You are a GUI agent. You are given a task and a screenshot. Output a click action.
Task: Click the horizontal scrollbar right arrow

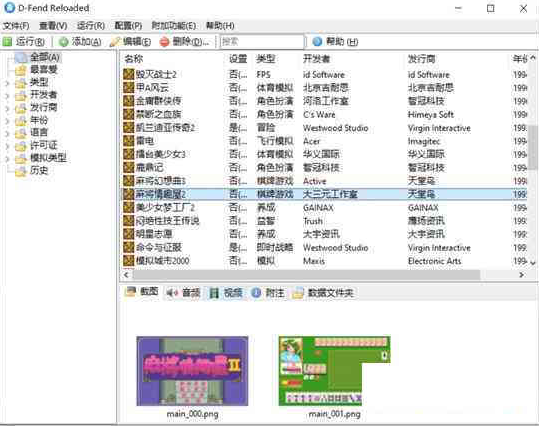pyautogui.click(x=521, y=274)
